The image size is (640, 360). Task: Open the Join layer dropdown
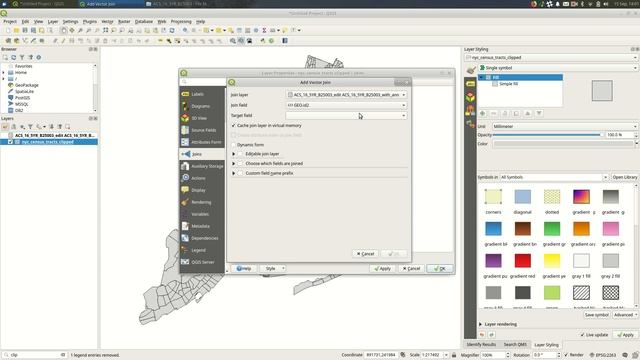[346, 95]
